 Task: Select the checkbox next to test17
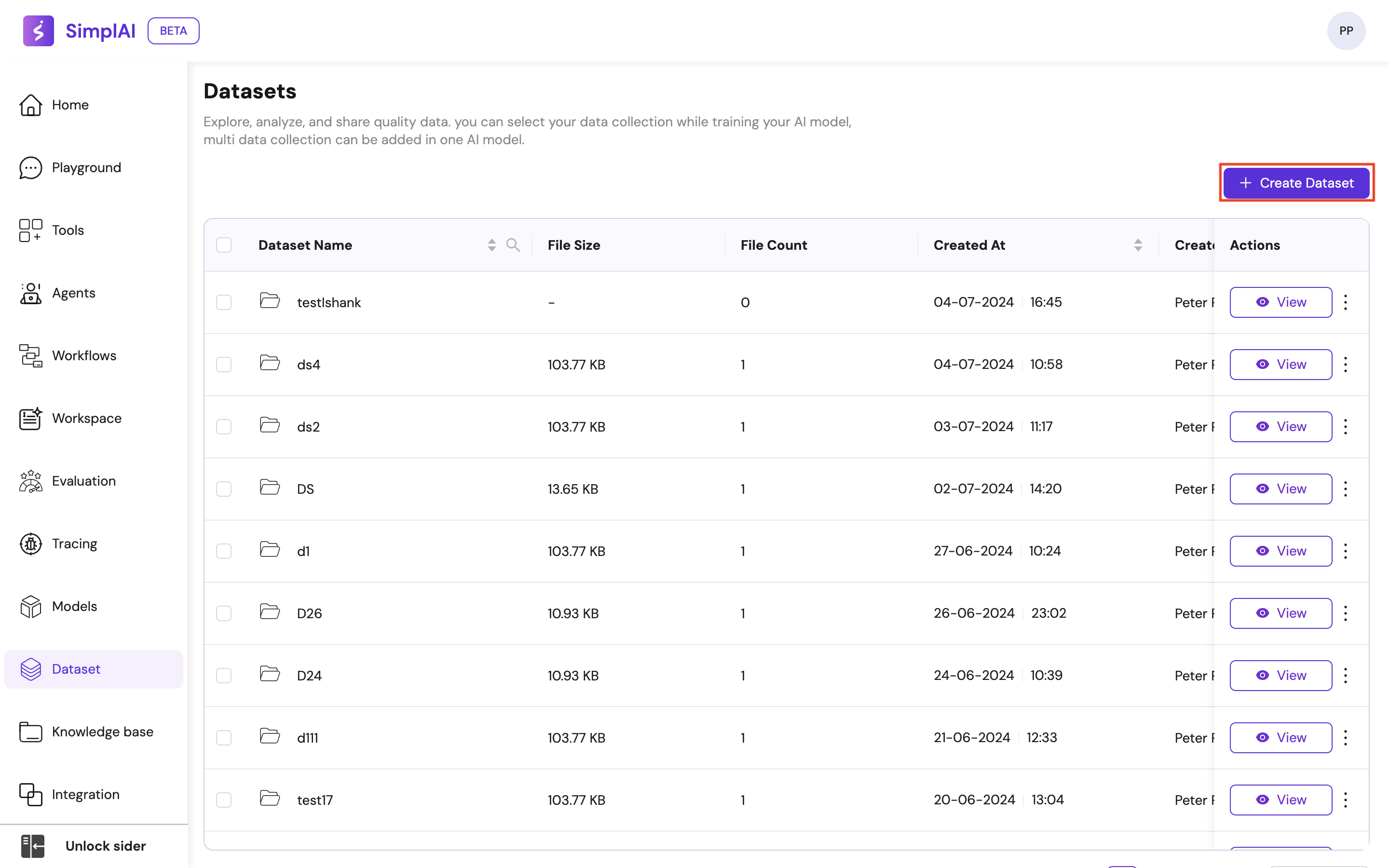click(224, 800)
